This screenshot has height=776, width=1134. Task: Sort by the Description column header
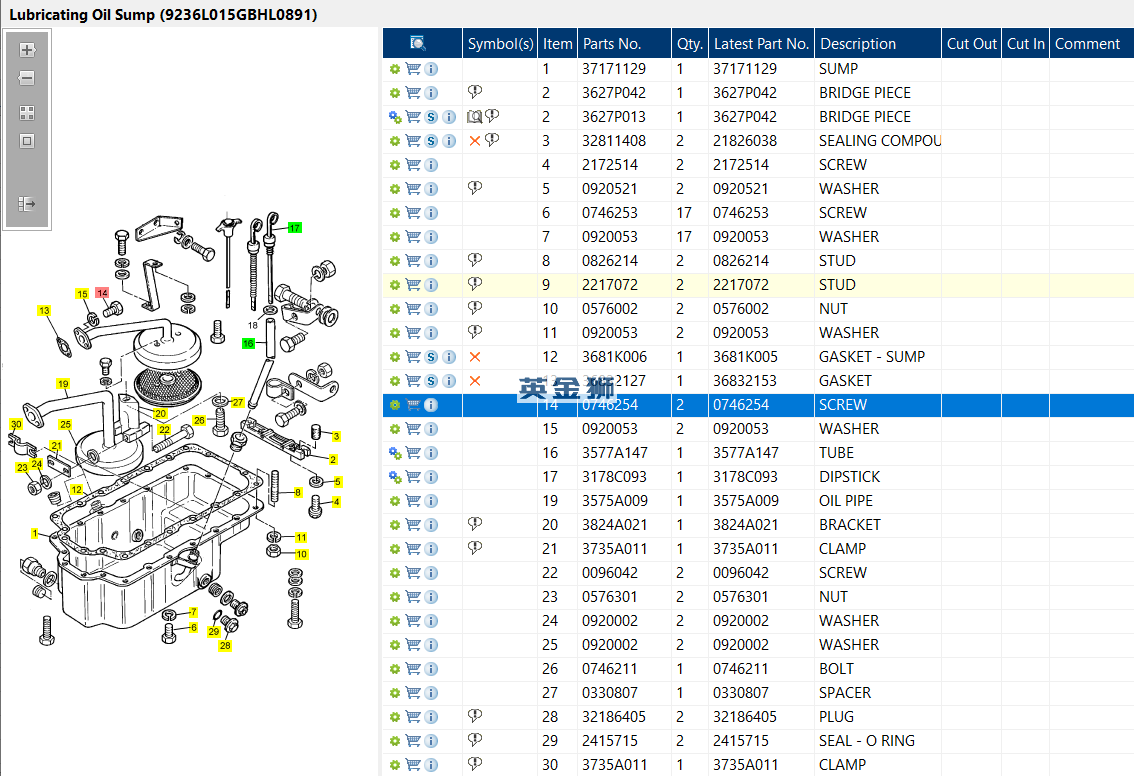[878, 43]
